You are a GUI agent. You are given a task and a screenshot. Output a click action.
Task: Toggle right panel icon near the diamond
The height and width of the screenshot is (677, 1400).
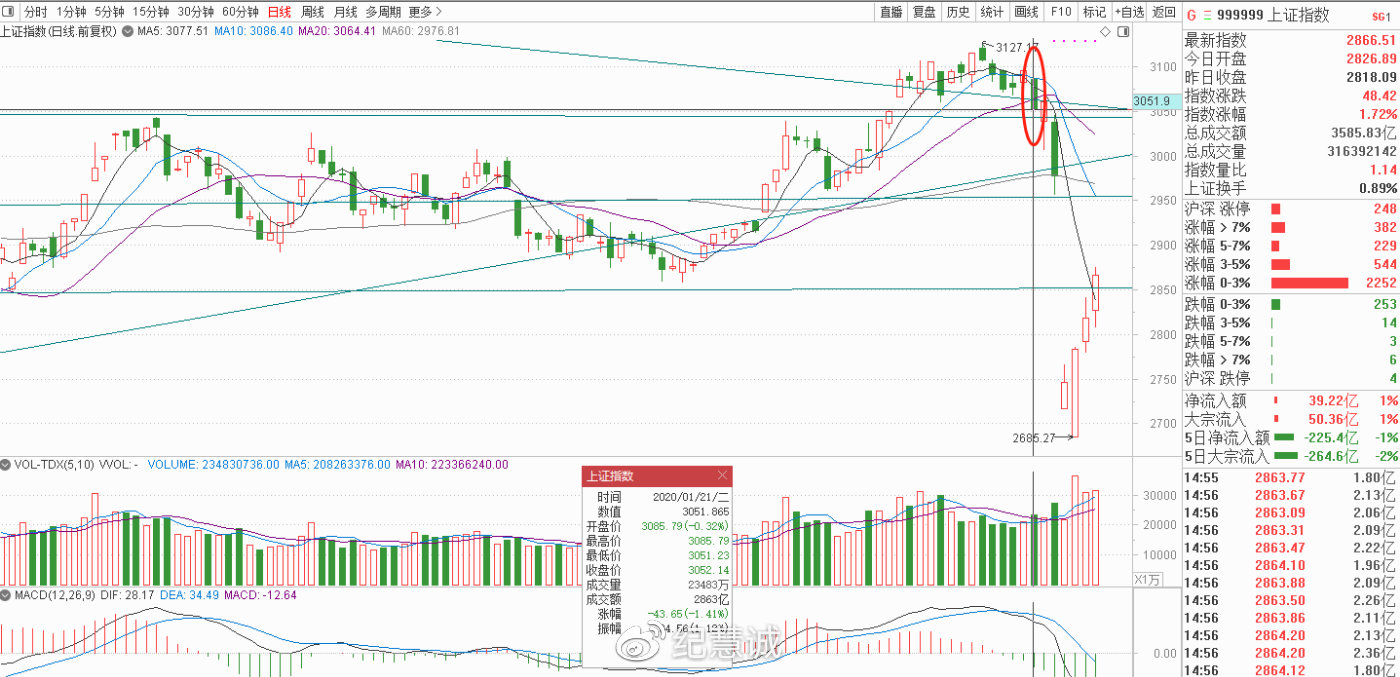pyautogui.click(x=1123, y=32)
